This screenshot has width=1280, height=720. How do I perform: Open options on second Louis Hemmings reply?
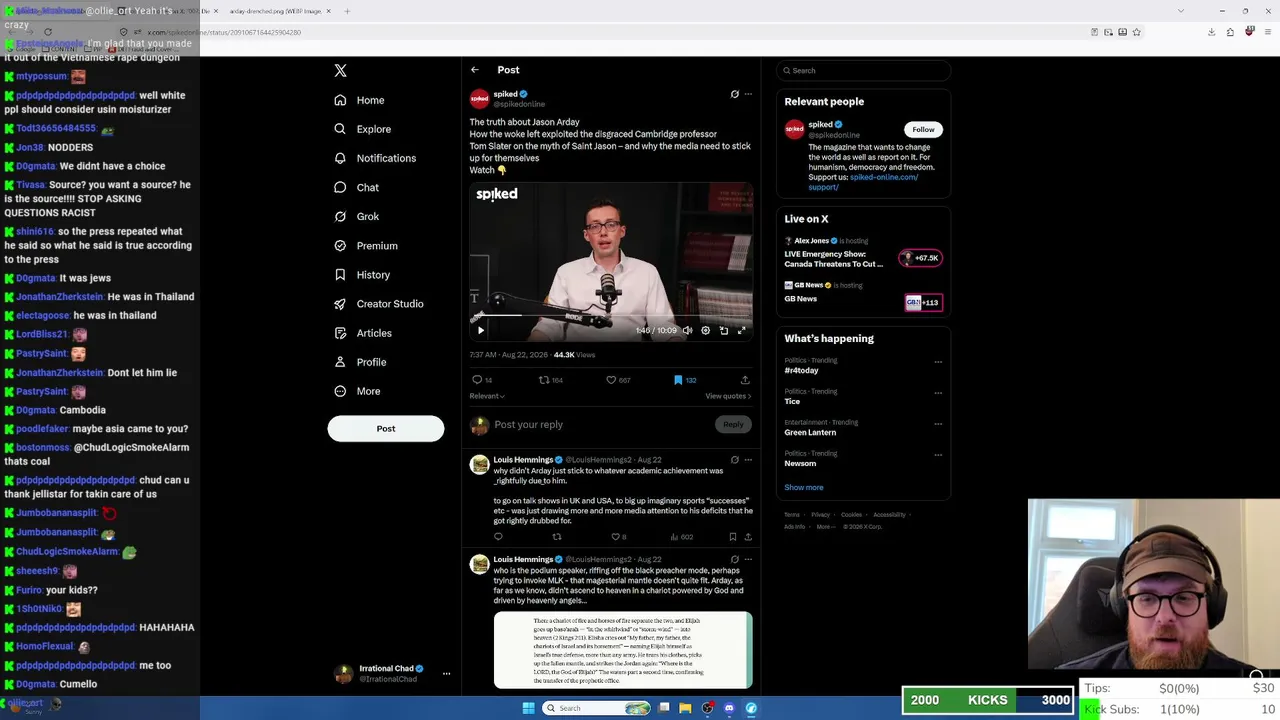(x=748, y=560)
